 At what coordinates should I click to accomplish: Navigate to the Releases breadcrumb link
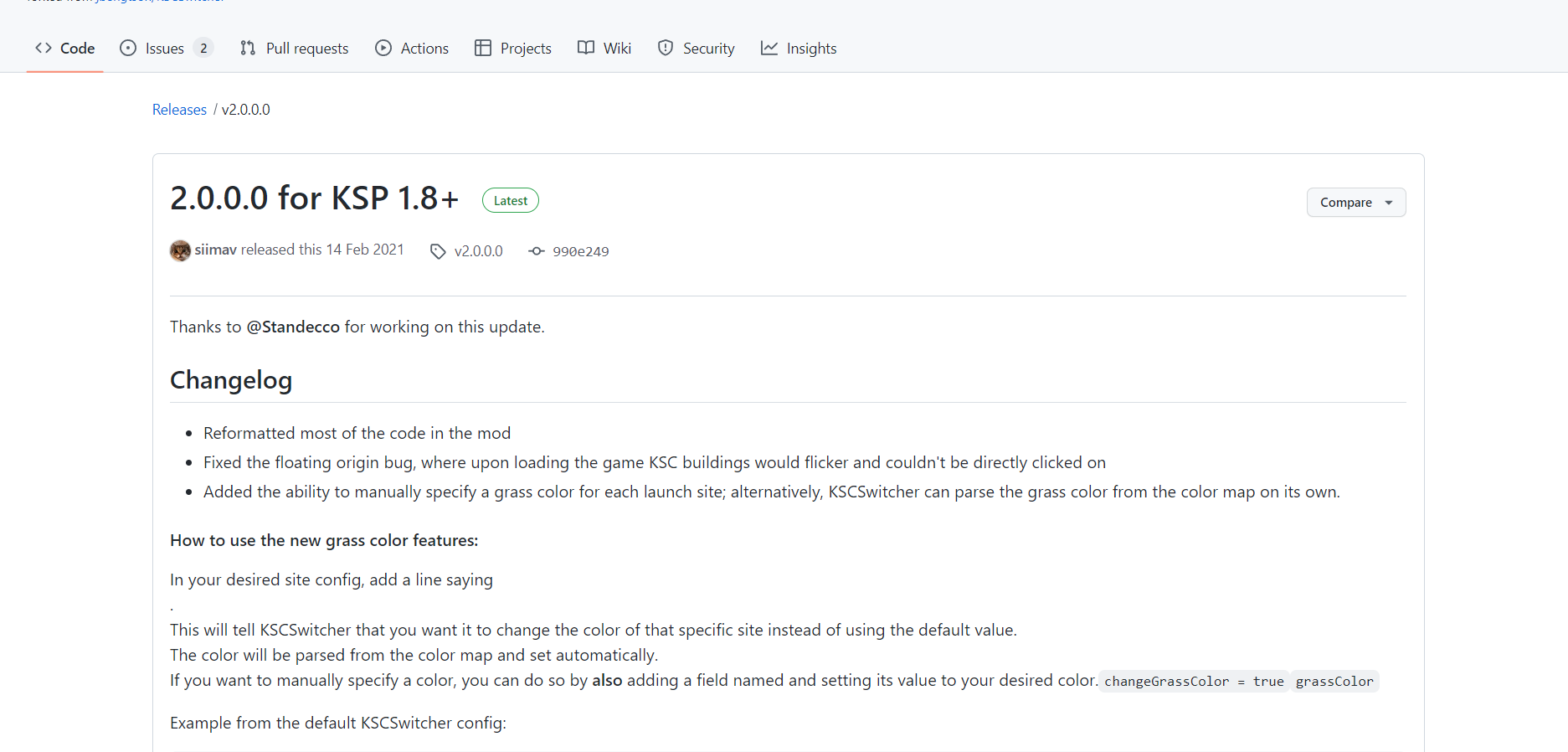coord(179,110)
